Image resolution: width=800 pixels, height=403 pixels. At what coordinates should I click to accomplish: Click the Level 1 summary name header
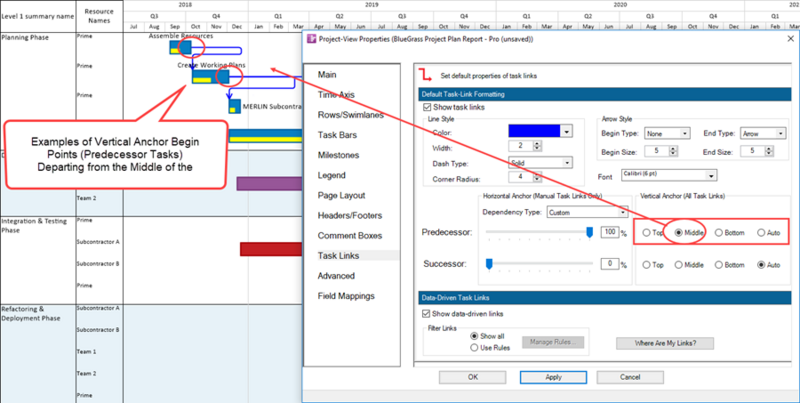coord(37,16)
